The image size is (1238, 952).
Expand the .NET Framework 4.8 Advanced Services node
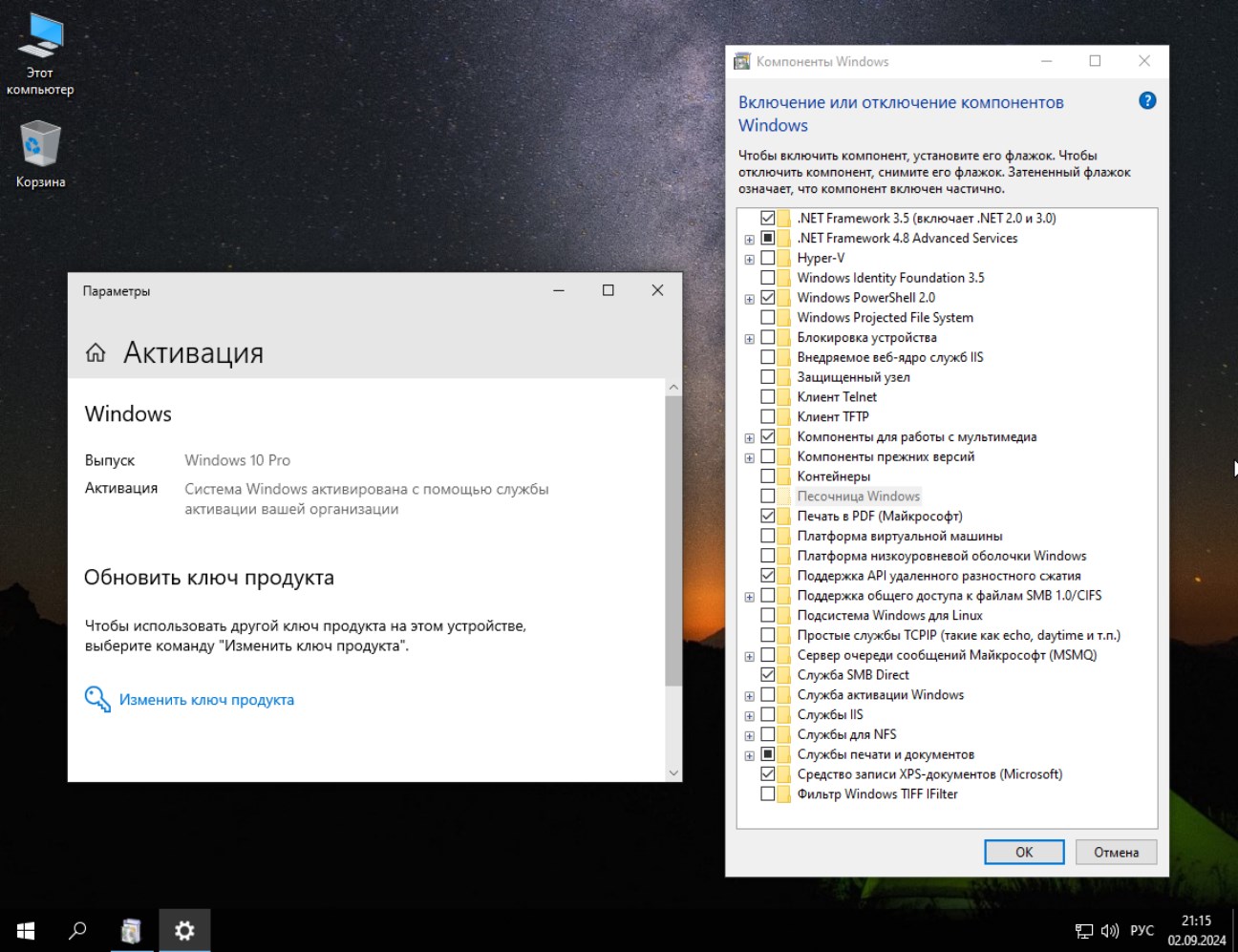click(750, 240)
